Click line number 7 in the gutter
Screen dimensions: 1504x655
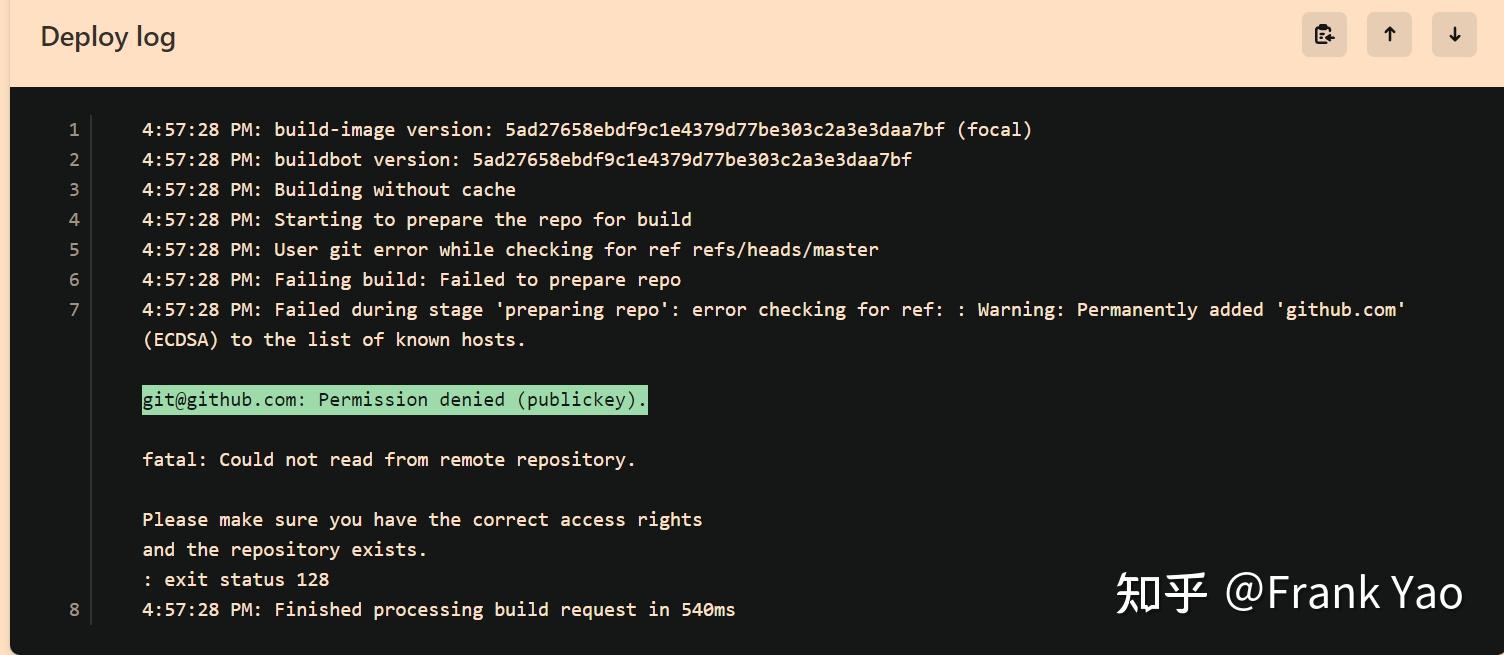pos(74,309)
